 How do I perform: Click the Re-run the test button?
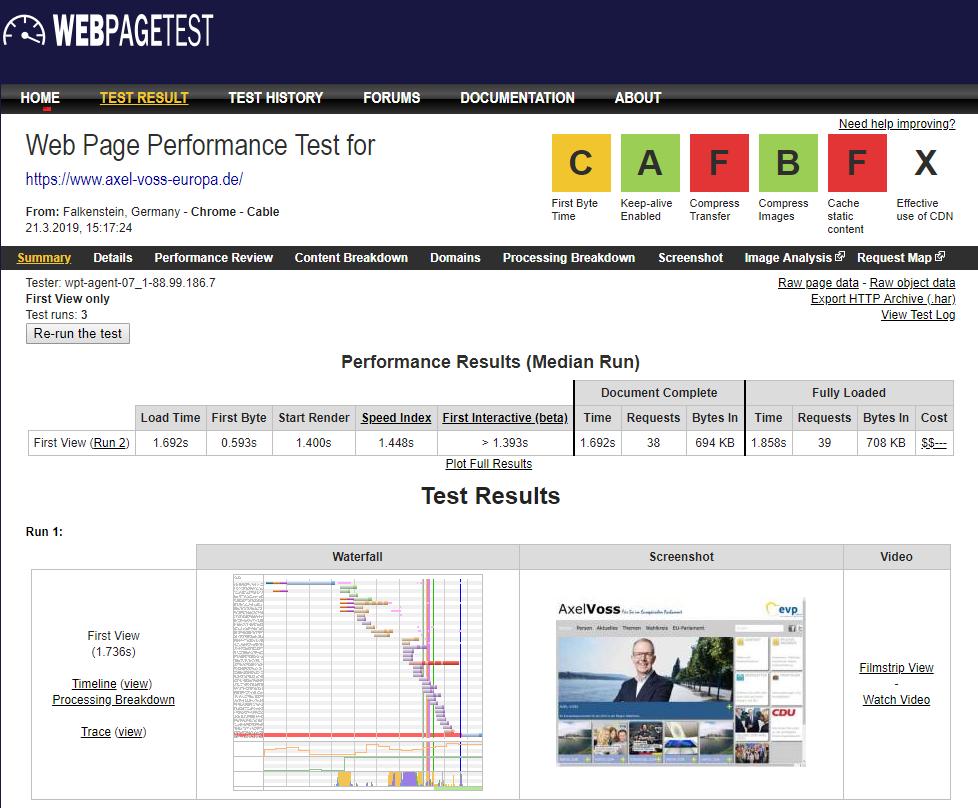coord(78,334)
